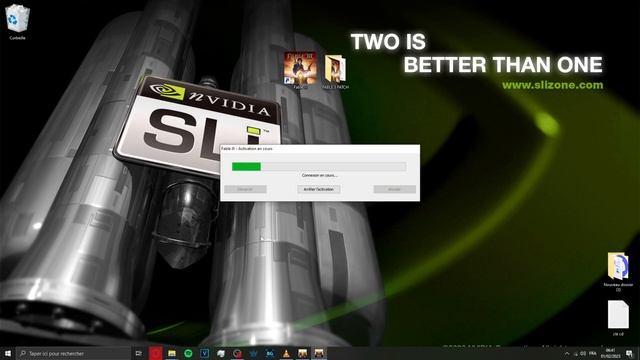Viewport: 640px width, 360px height.
Task: Open the active Fable III taskbar icon
Action: tap(319, 353)
